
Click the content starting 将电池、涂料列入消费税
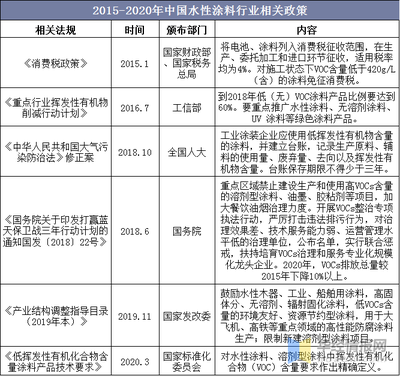tap(307, 63)
